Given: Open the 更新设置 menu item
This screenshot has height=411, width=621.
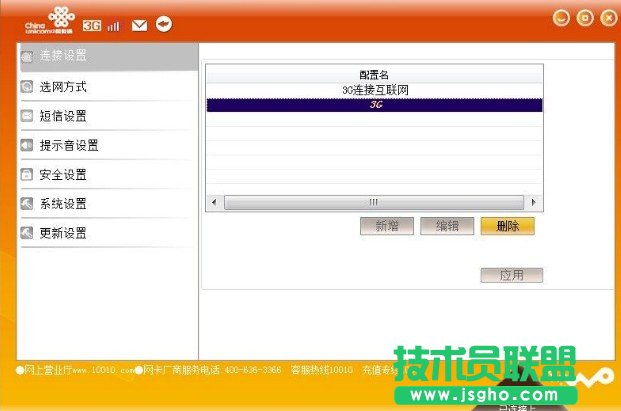Looking at the screenshot, I should (109, 233).
